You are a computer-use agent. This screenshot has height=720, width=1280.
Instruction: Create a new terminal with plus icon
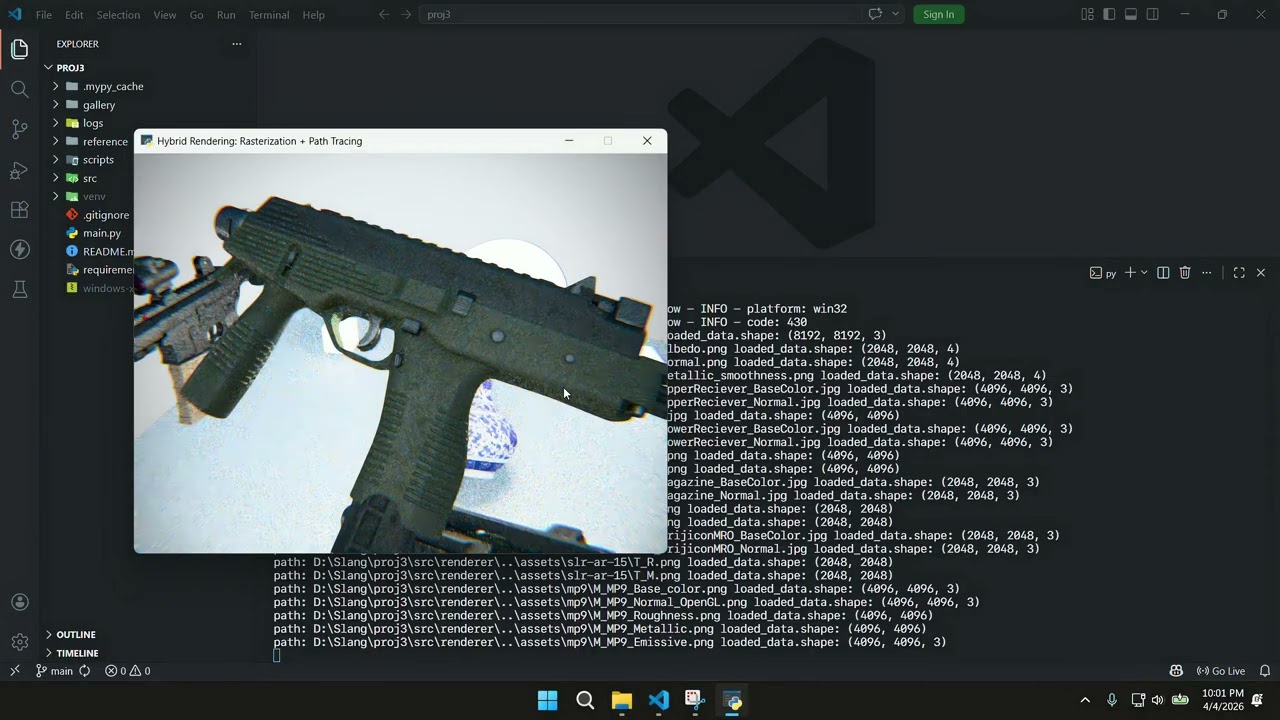tap(1130, 273)
